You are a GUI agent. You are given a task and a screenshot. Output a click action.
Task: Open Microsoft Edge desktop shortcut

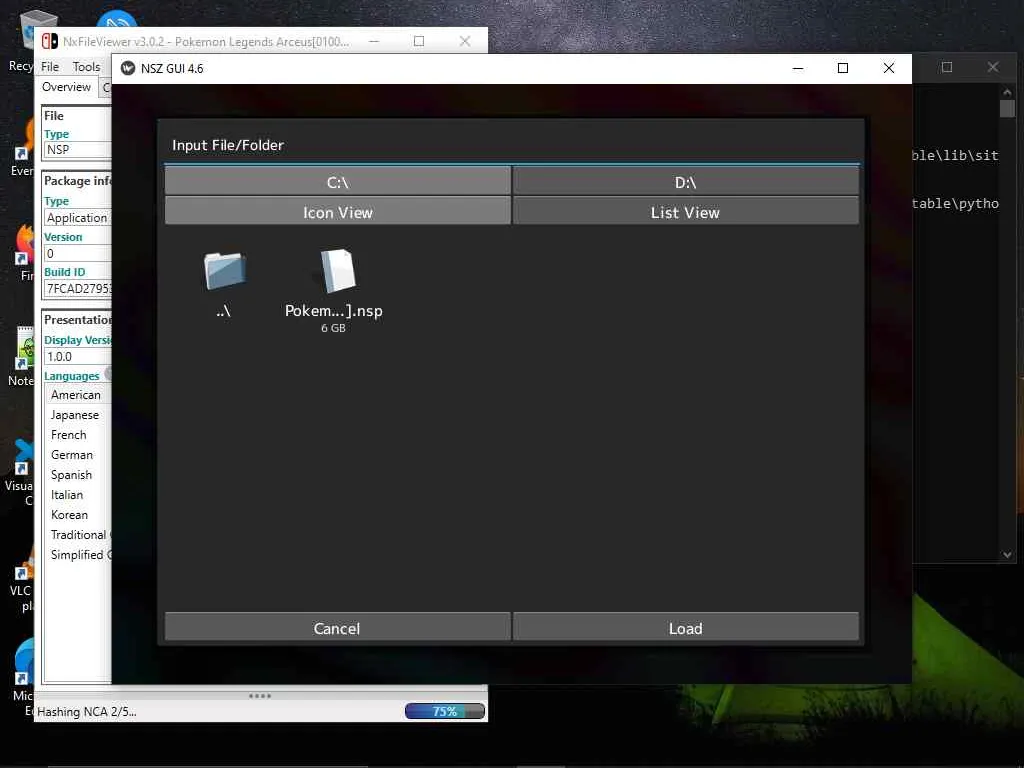coord(23,677)
